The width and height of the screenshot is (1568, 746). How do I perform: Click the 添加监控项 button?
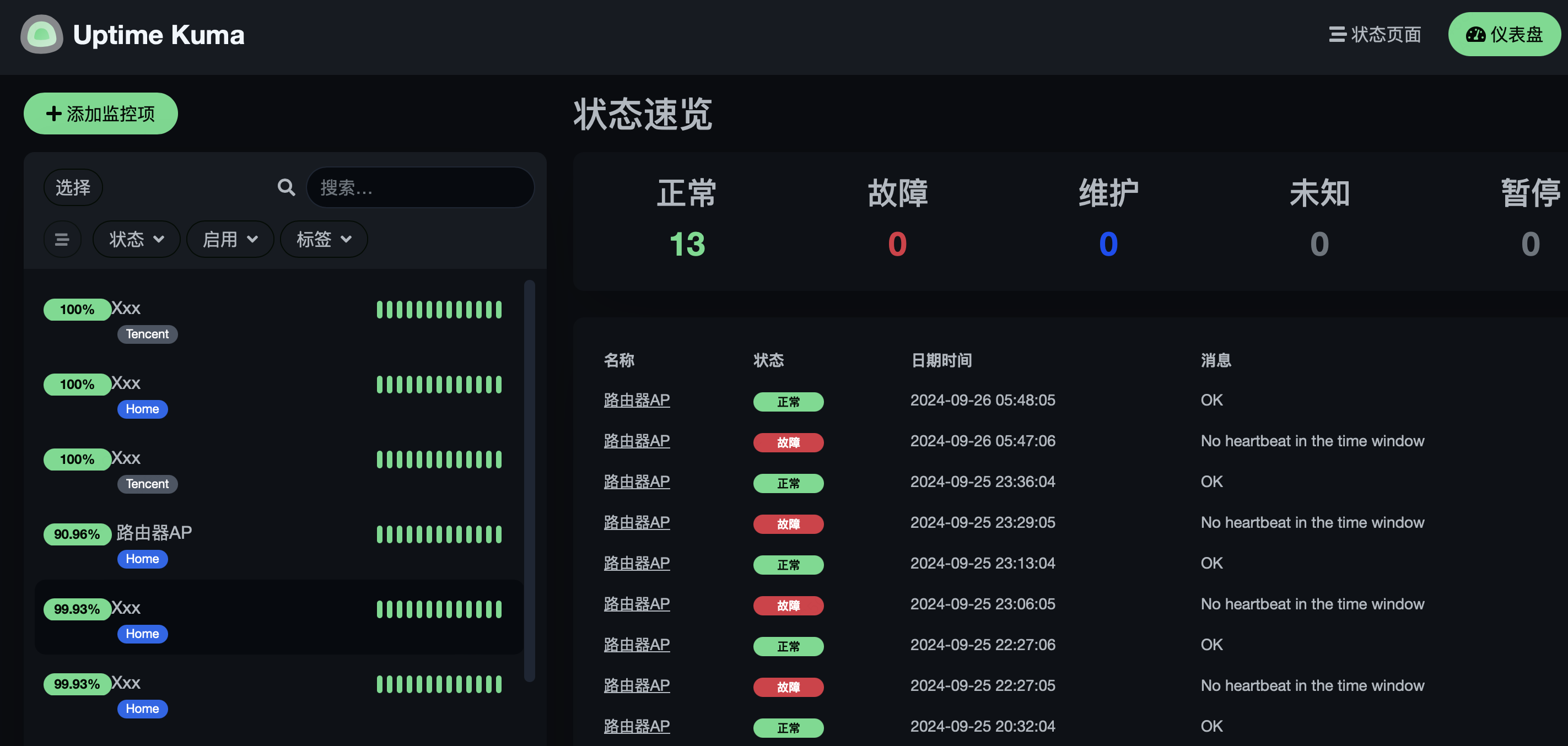[x=100, y=113]
